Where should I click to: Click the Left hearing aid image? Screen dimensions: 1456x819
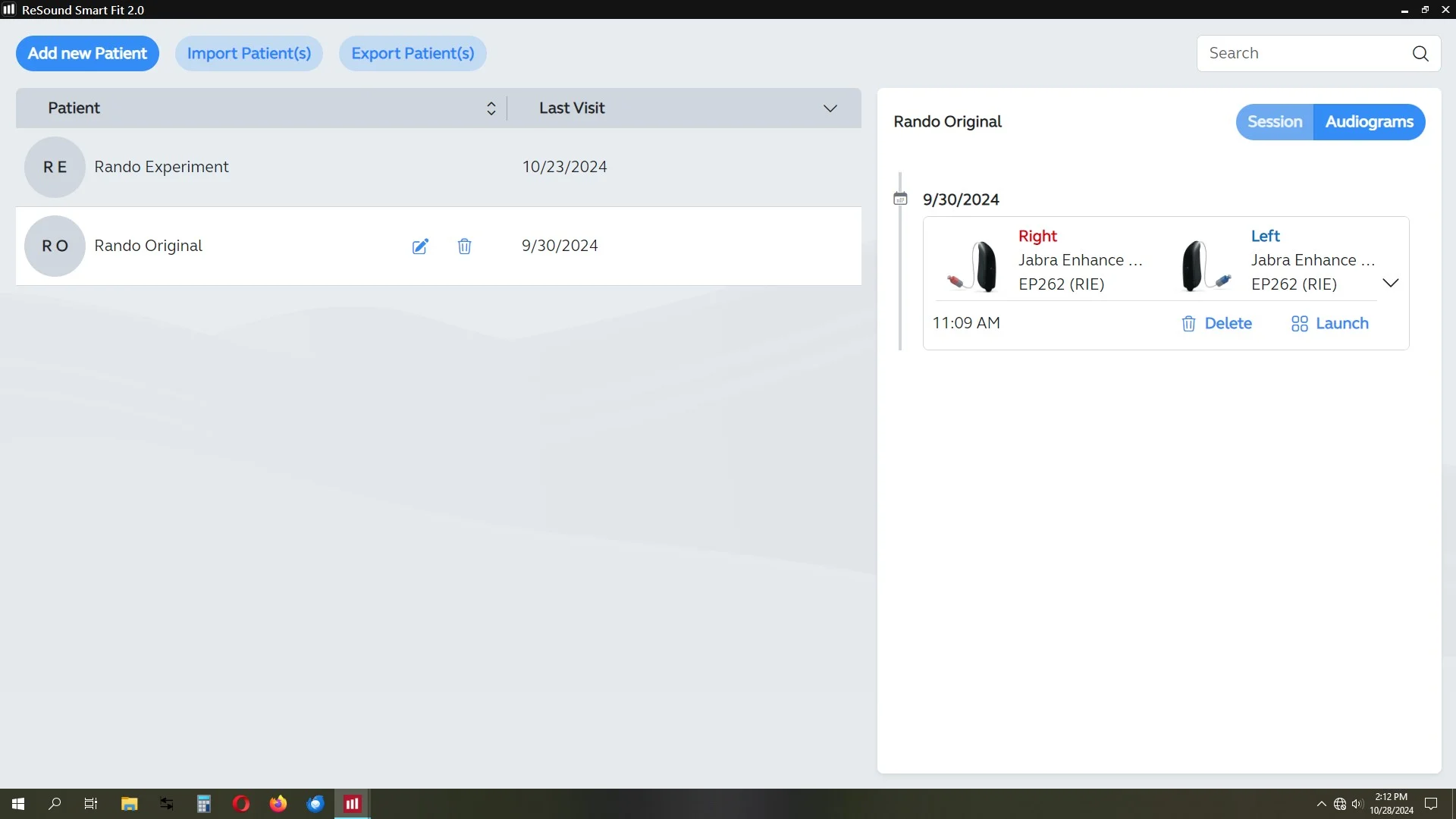(1206, 267)
